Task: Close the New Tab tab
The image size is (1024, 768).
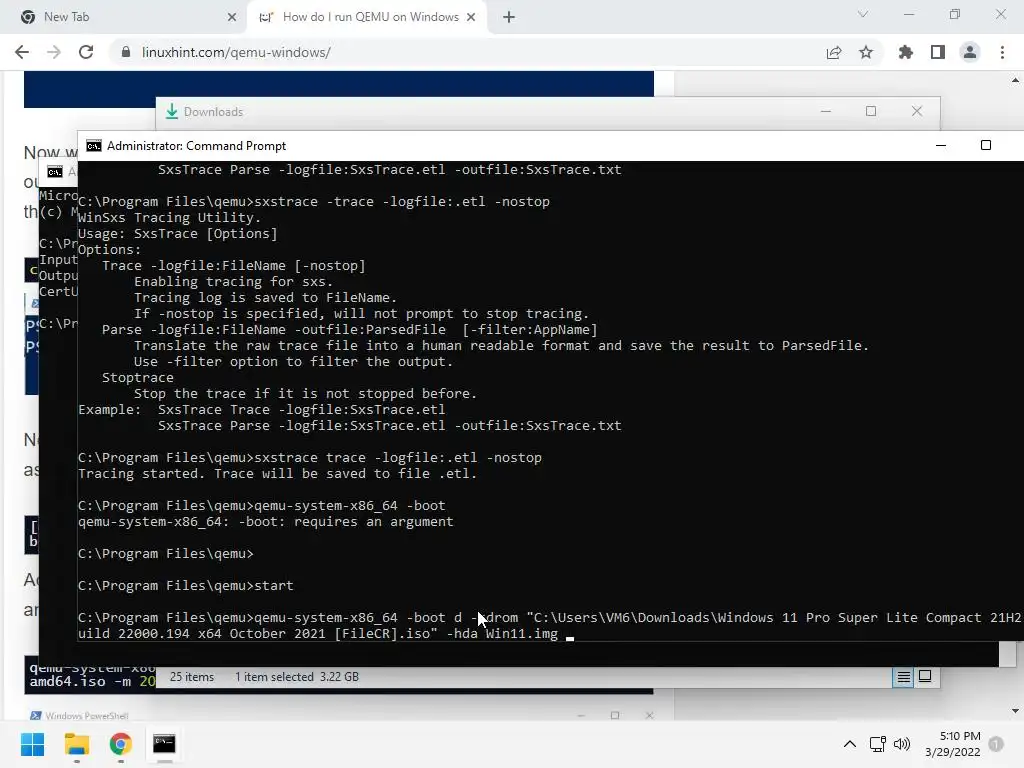Action: pyautogui.click(x=232, y=17)
